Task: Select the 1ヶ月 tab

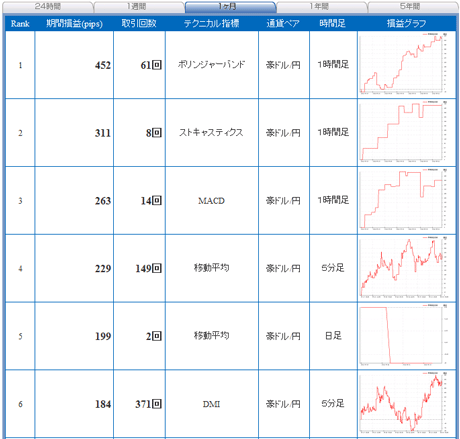Action: (230, 7)
